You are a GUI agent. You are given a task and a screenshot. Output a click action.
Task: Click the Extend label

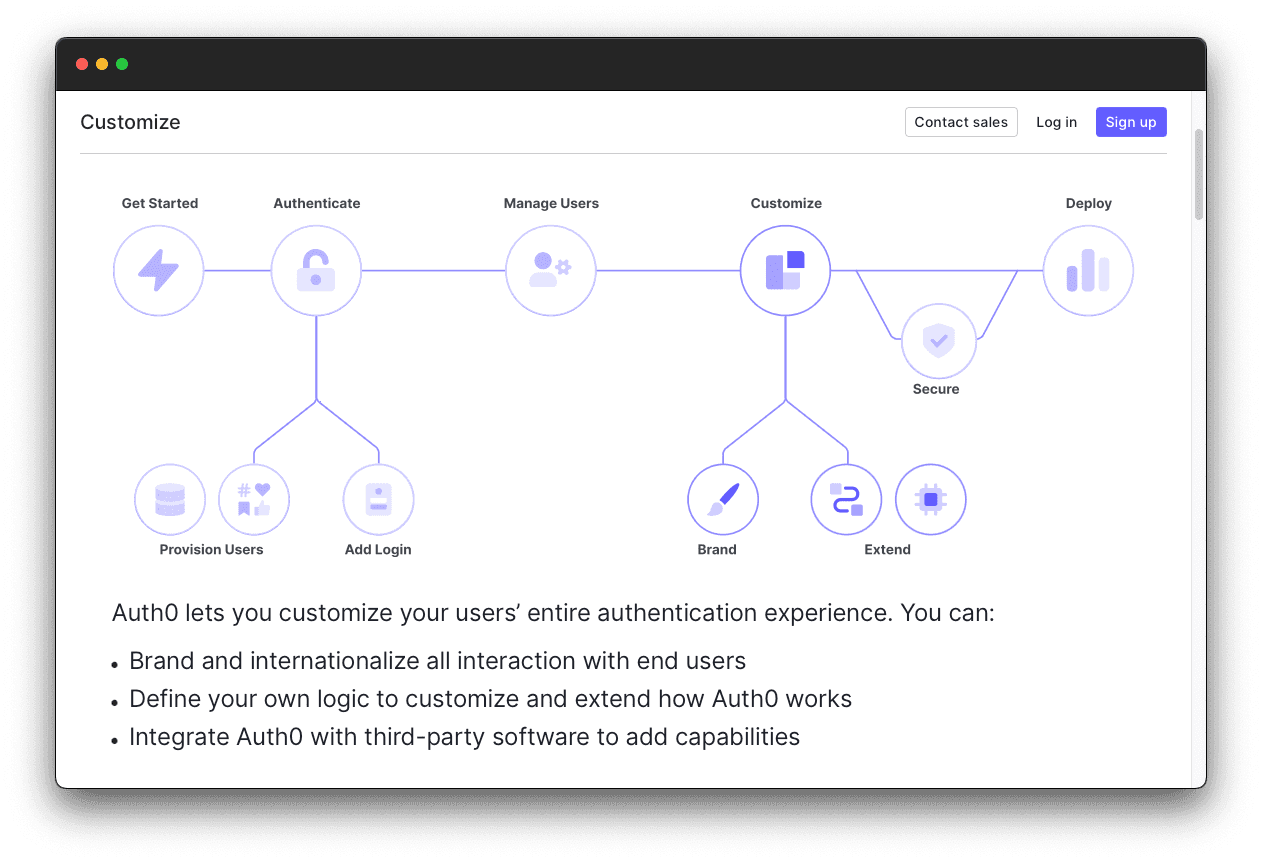pyautogui.click(x=888, y=549)
